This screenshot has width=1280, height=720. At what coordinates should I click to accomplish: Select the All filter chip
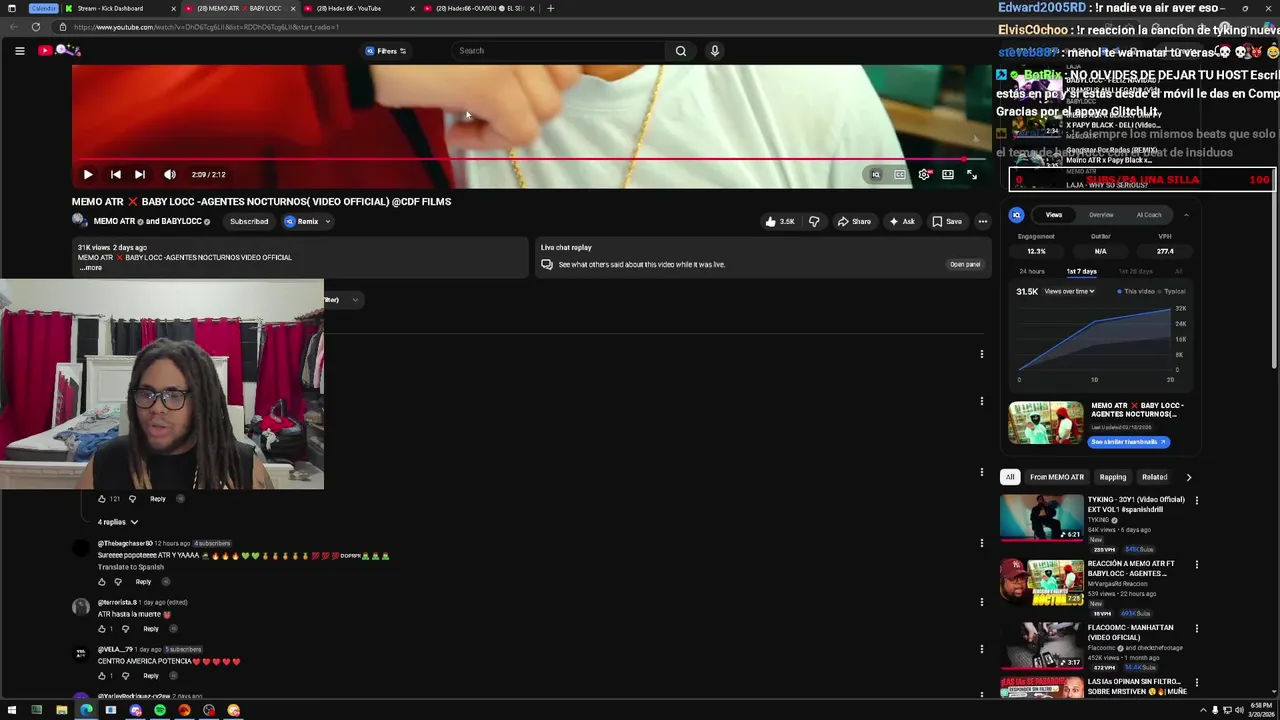click(x=1010, y=477)
